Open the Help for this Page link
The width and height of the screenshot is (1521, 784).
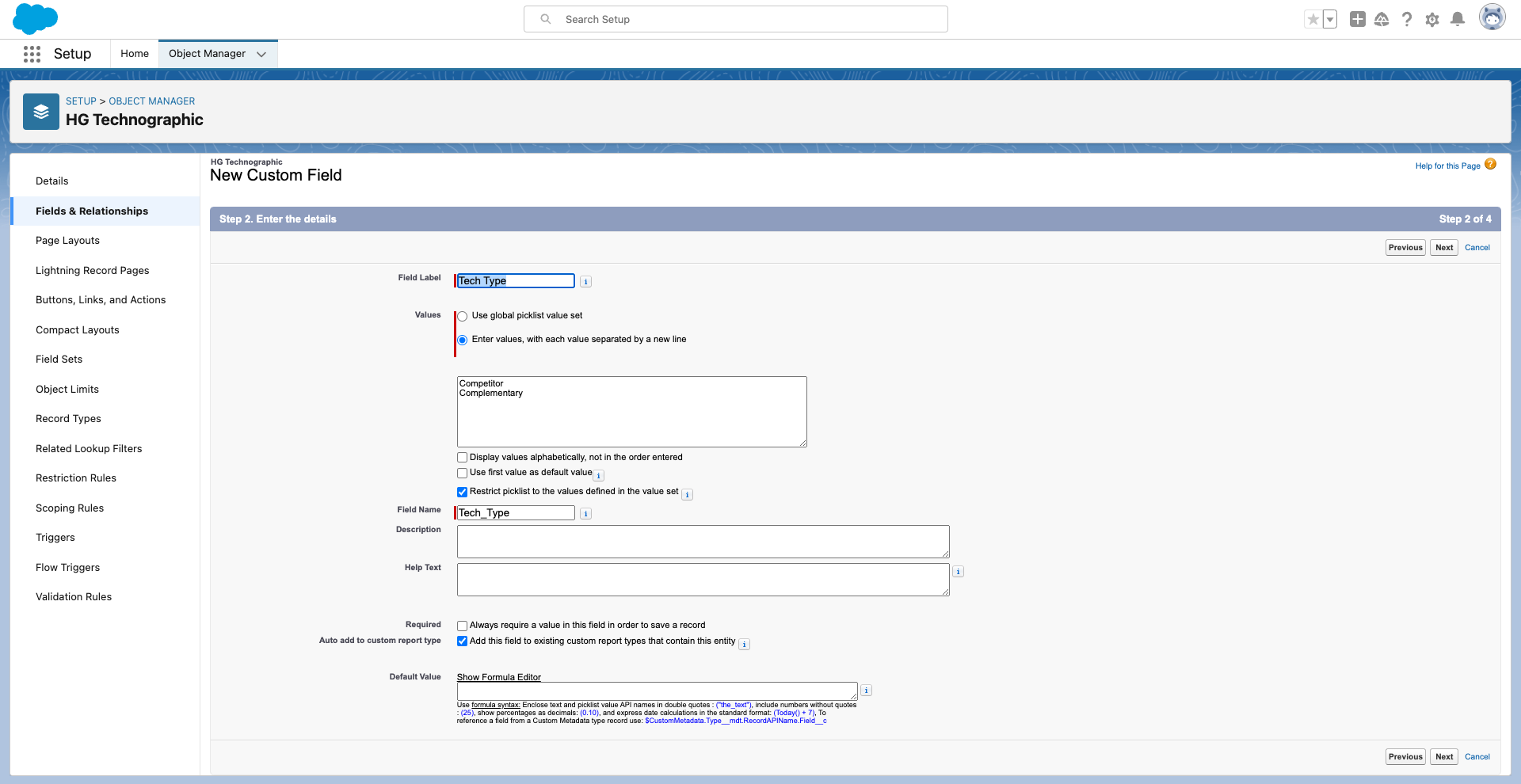tap(1448, 166)
